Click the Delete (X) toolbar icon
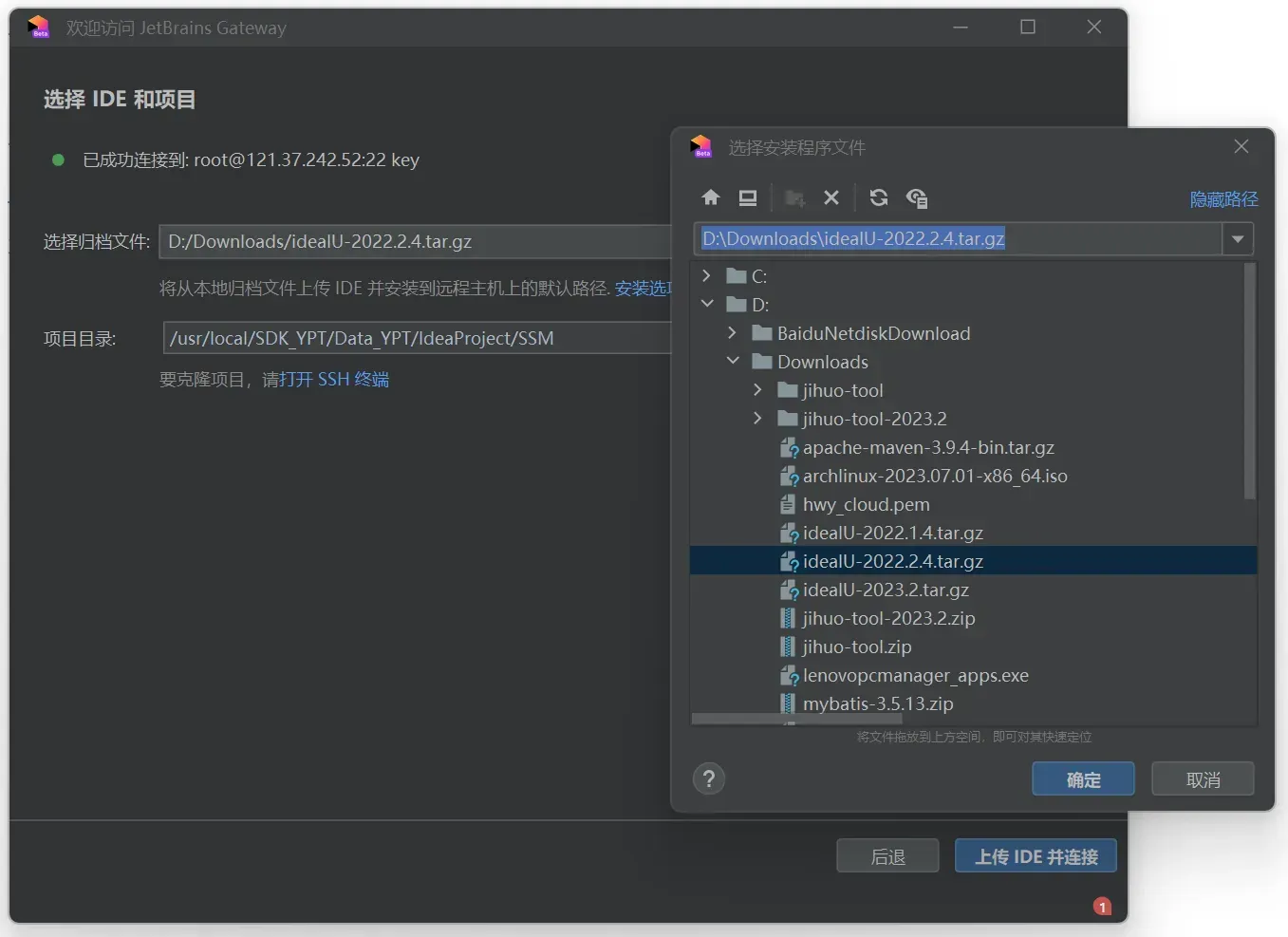This screenshot has width=1288, height=937. pyautogui.click(x=831, y=197)
